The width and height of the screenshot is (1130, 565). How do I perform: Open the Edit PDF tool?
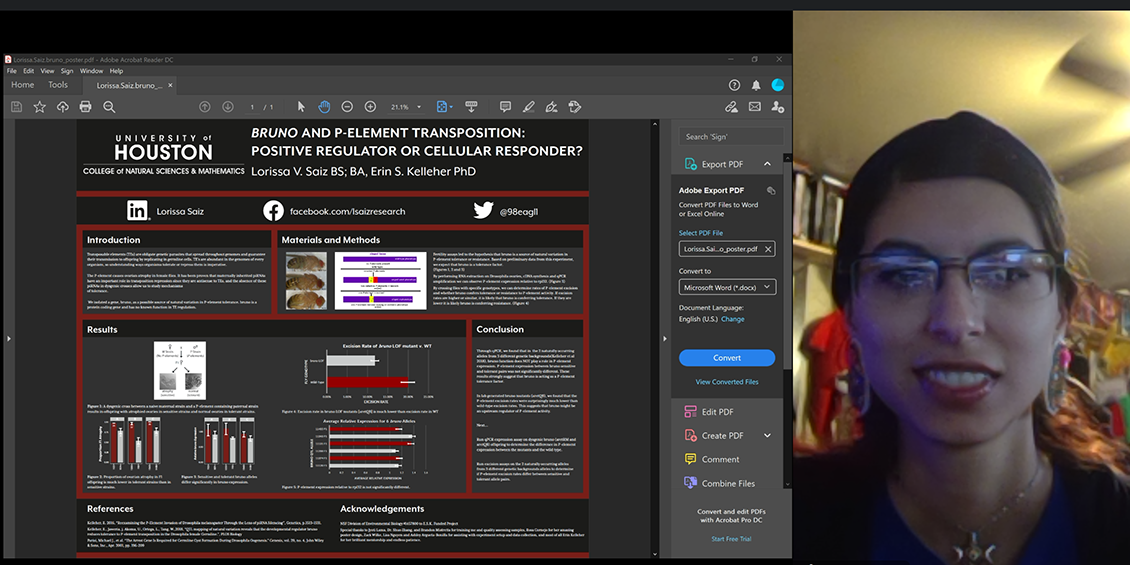pos(717,412)
